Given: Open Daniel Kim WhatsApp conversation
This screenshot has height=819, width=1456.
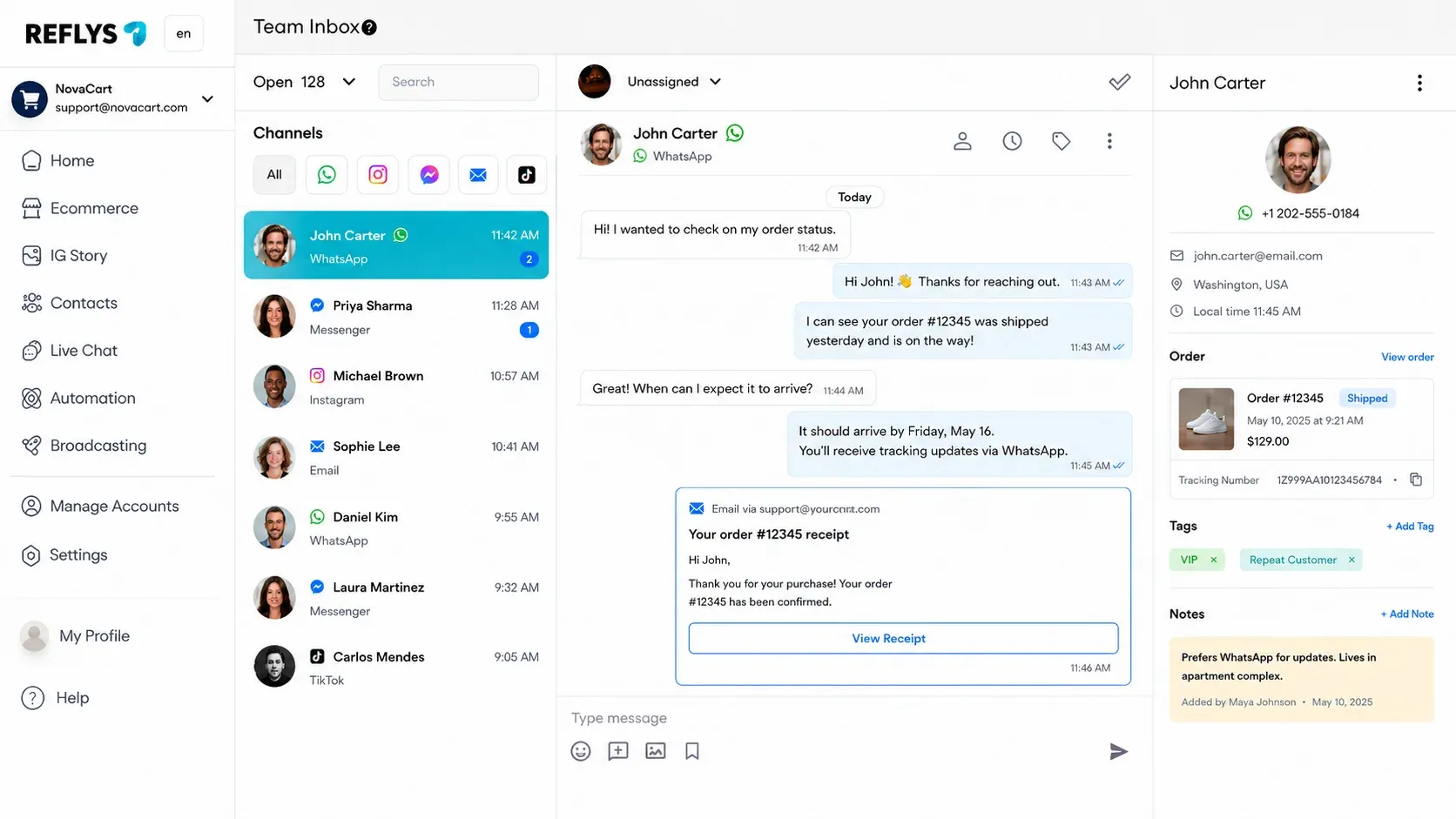Looking at the screenshot, I should click(396, 528).
